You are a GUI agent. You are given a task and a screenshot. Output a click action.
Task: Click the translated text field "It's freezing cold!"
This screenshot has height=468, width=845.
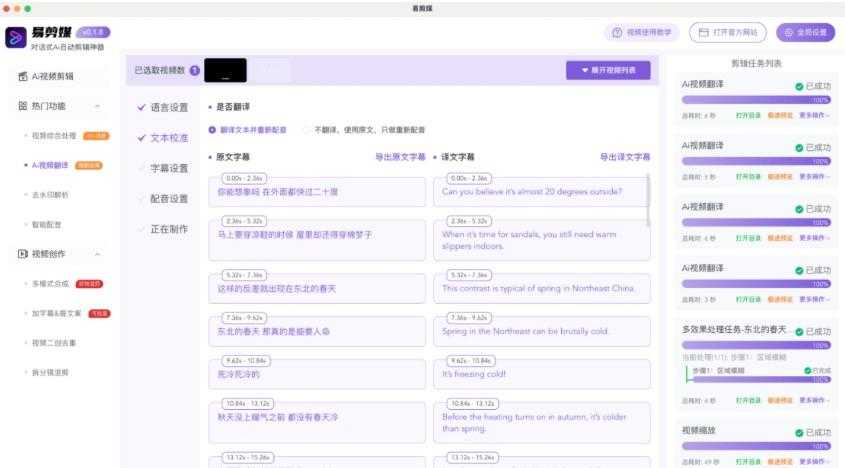pos(541,374)
